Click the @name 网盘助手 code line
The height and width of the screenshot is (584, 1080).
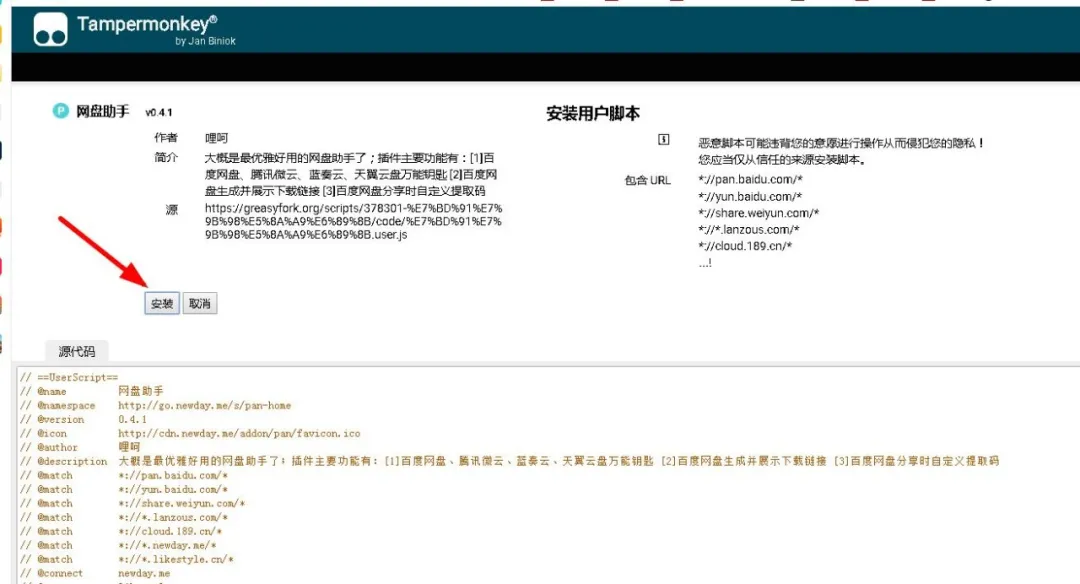(x=91, y=391)
